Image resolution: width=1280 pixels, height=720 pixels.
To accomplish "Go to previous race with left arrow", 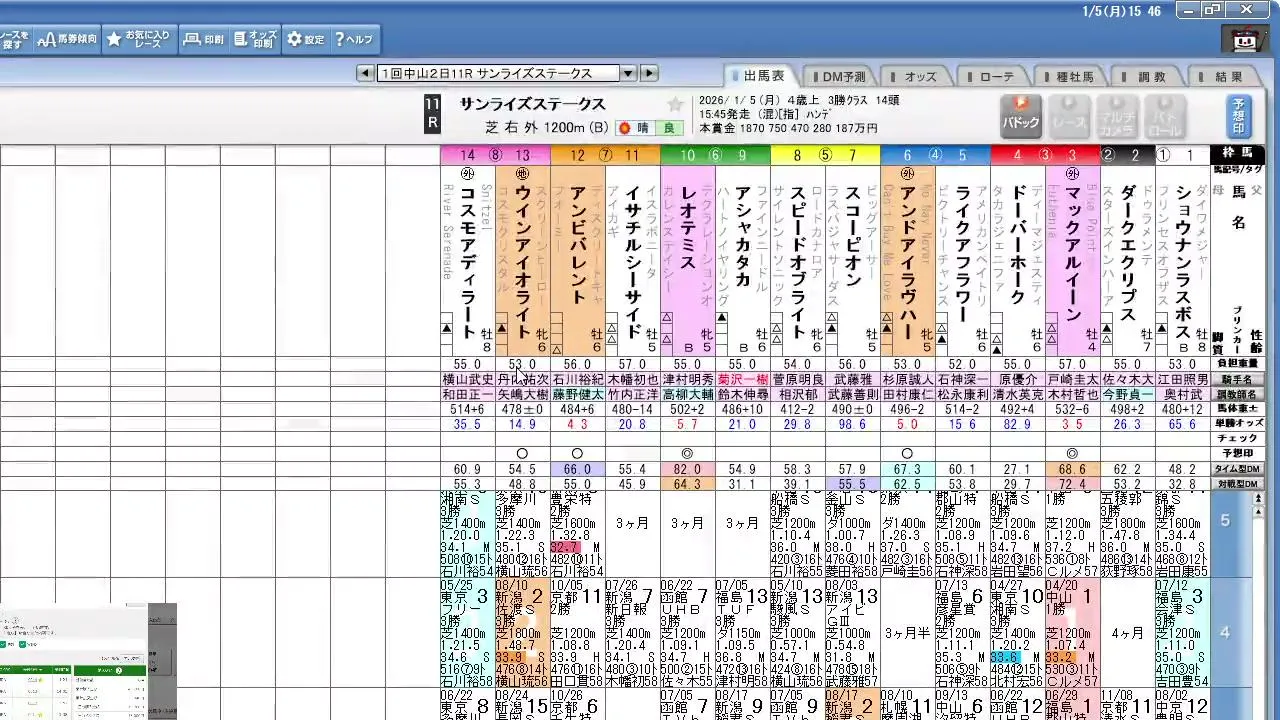I will click(x=367, y=73).
